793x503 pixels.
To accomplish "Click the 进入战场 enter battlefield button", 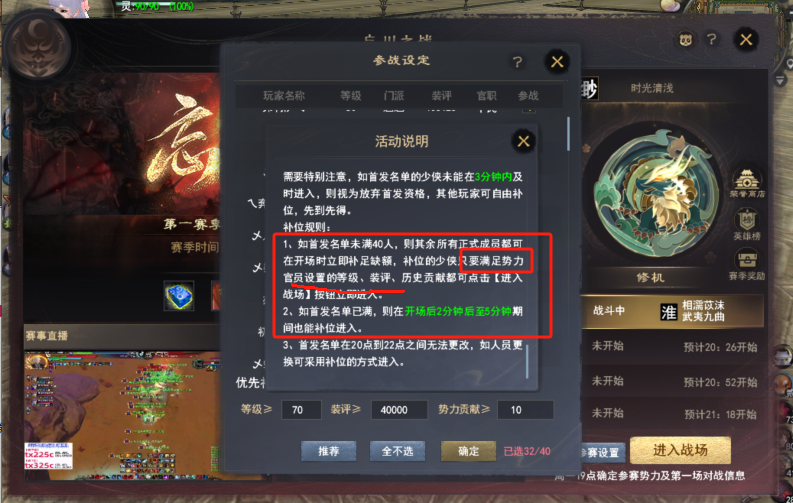I will [680, 450].
